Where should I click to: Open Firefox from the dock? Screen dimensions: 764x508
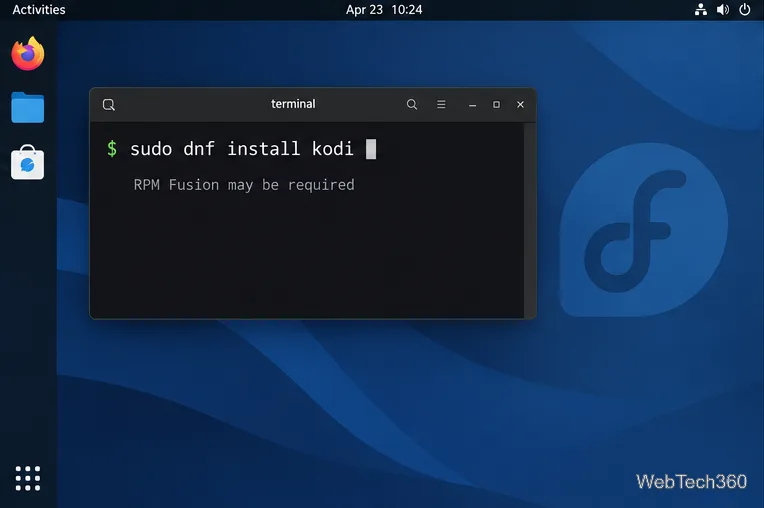28,54
